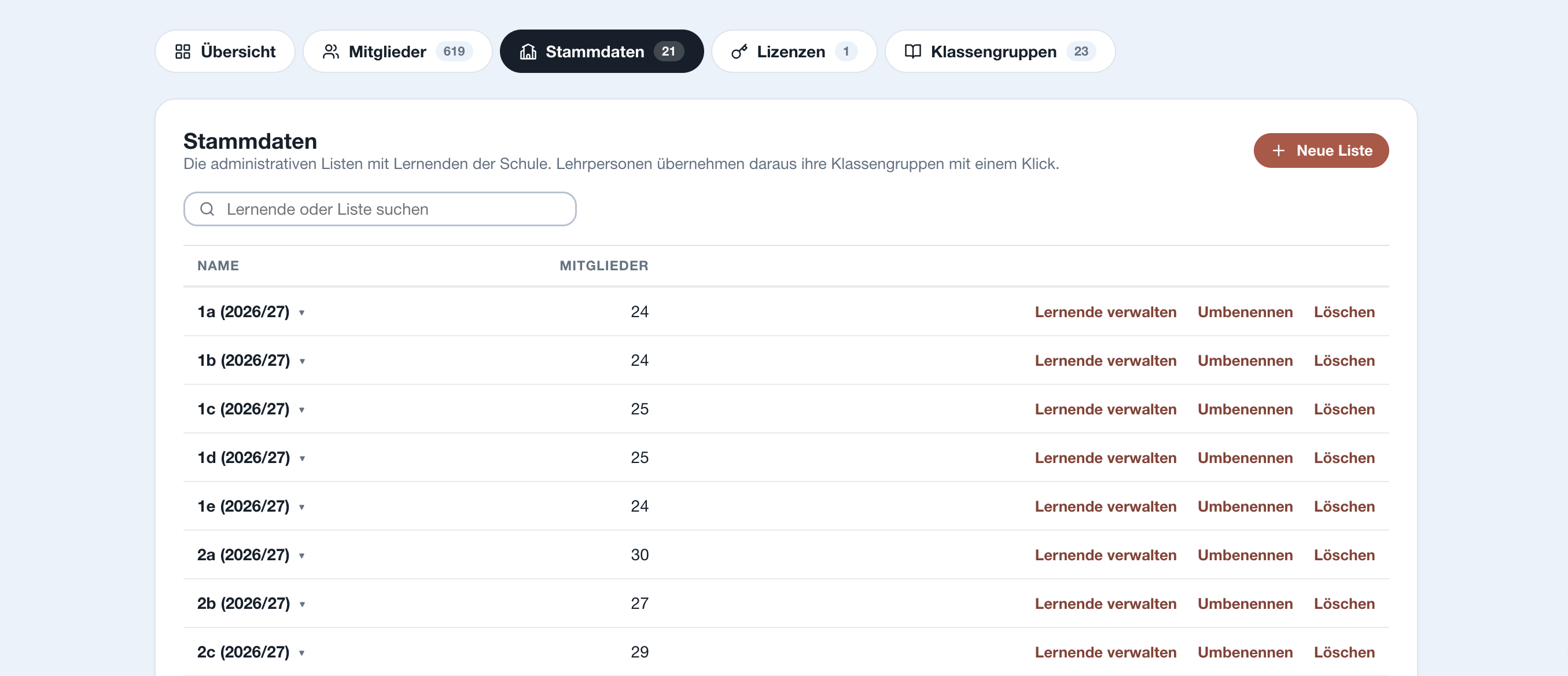1568x676 pixels.
Task: Expand the 2b (2026/27) row arrow
Action: point(302,605)
